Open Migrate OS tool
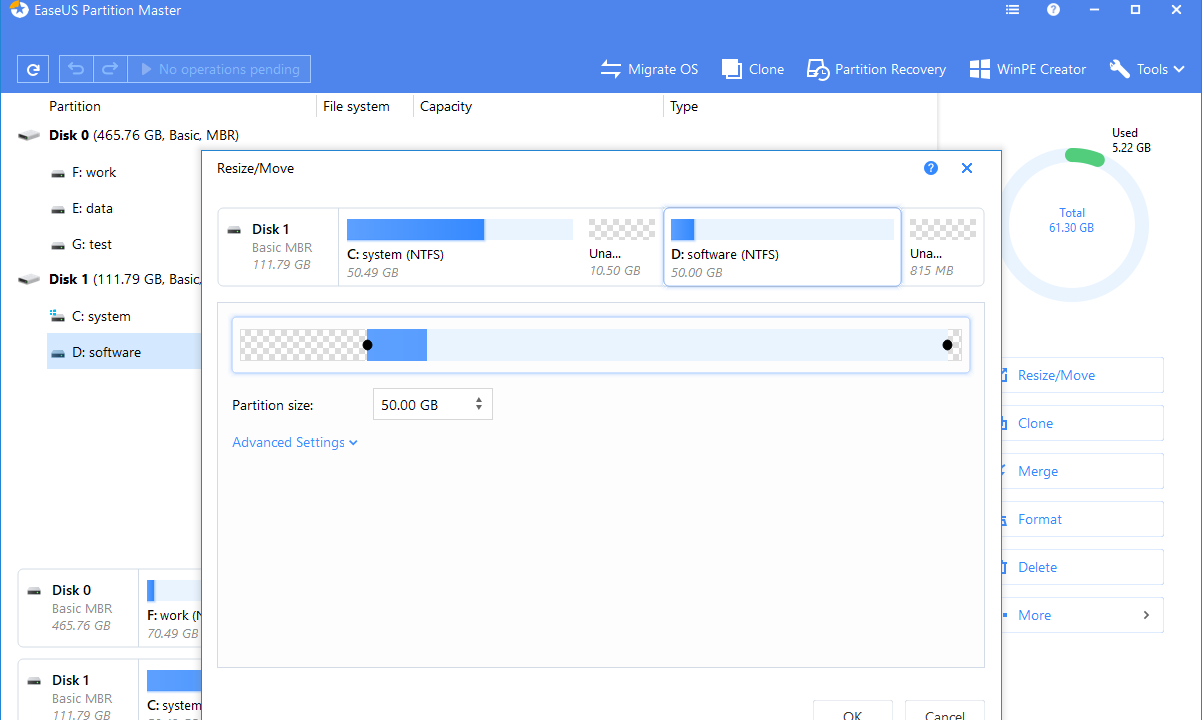The width and height of the screenshot is (1202, 720). pyautogui.click(x=649, y=69)
